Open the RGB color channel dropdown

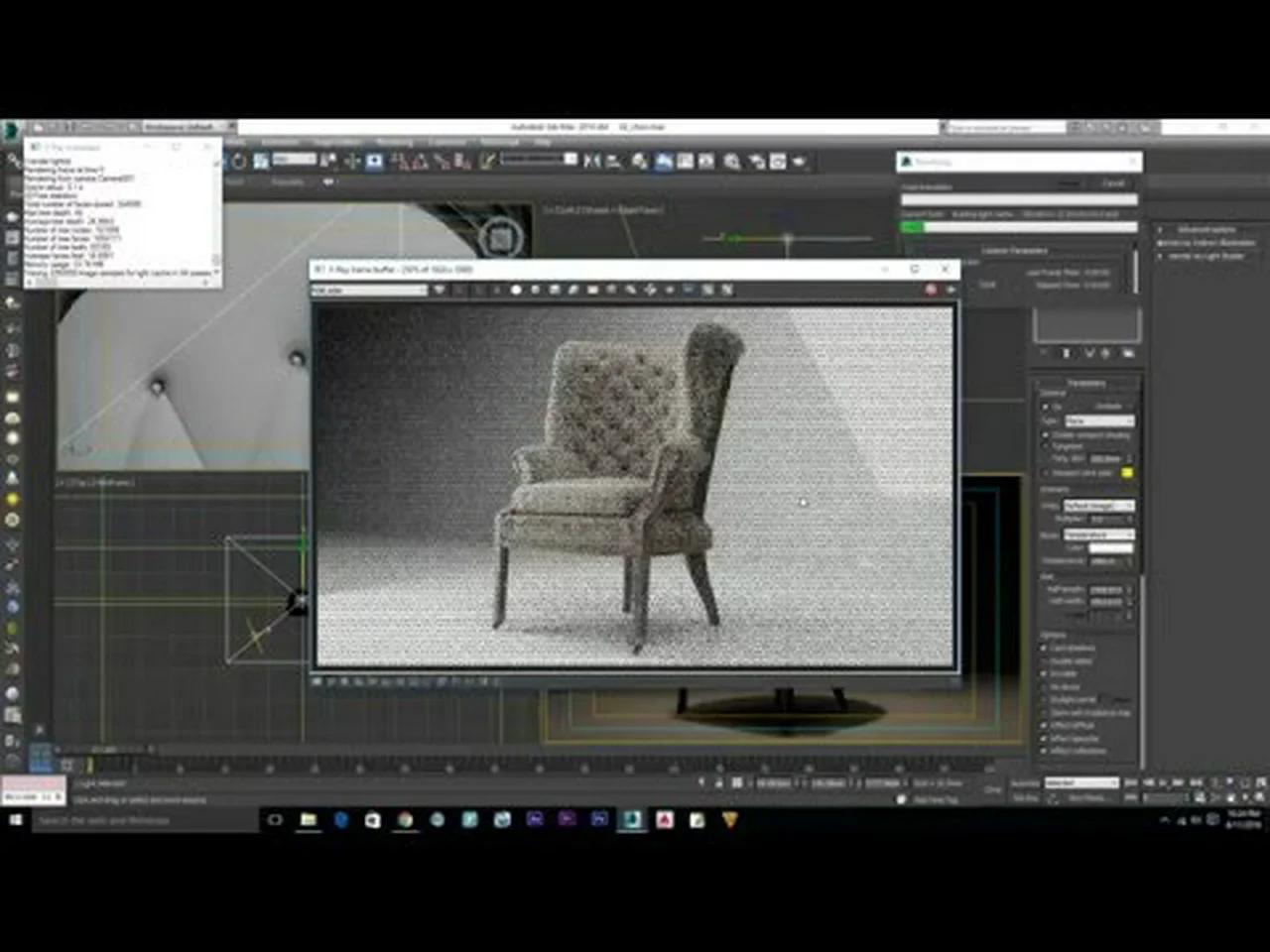coord(369,290)
